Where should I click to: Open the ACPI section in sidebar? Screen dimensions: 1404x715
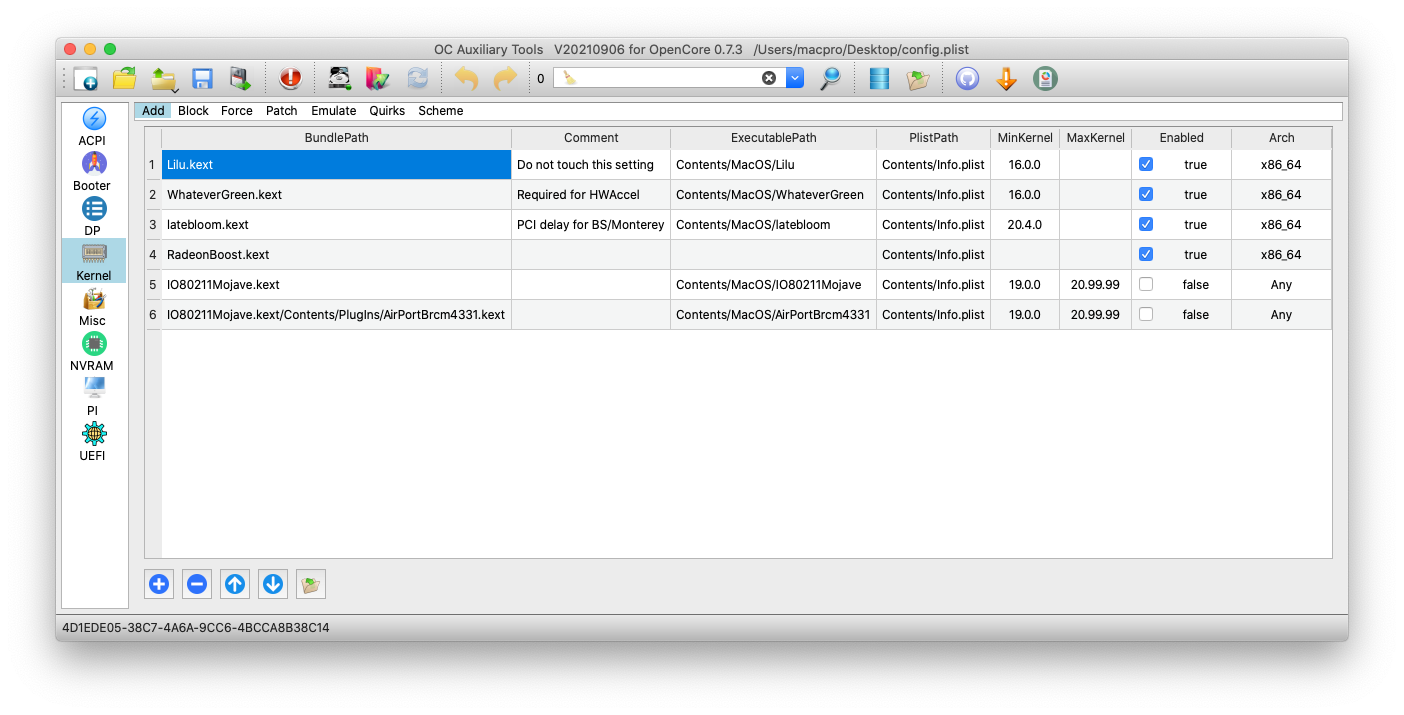click(x=93, y=127)
